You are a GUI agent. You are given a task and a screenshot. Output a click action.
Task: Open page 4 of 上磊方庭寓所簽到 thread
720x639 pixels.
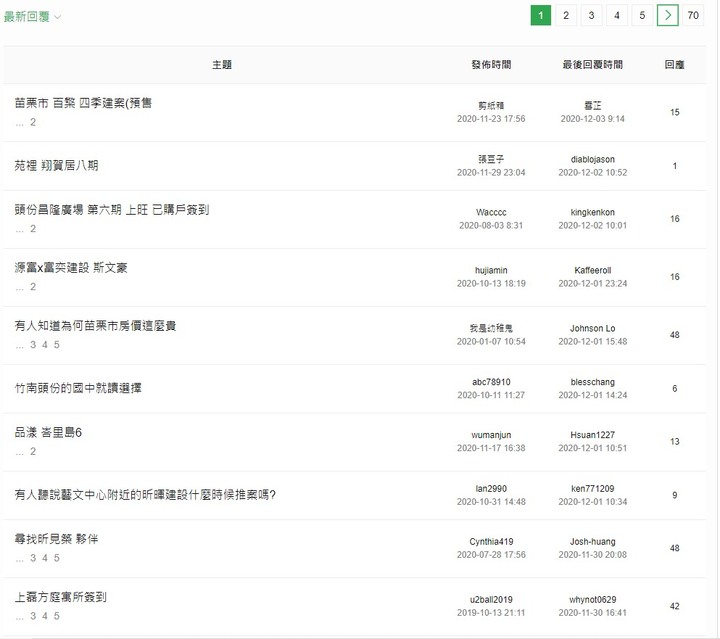(x=45, y=616)
